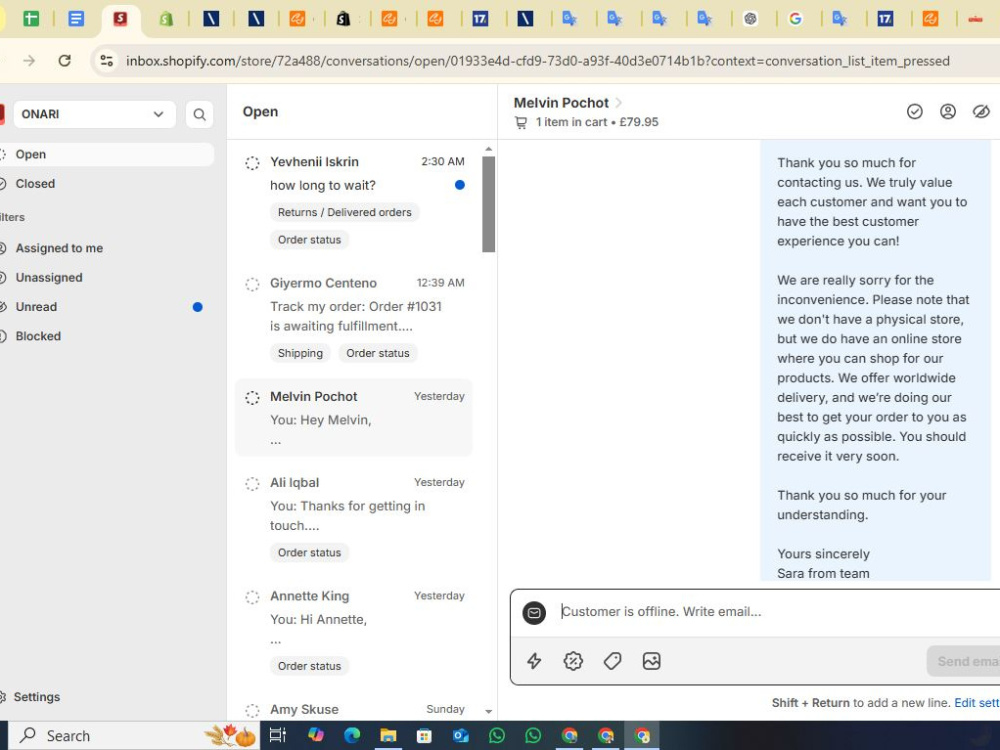Switch to the green Shopify browser tab

pos(166,19)
